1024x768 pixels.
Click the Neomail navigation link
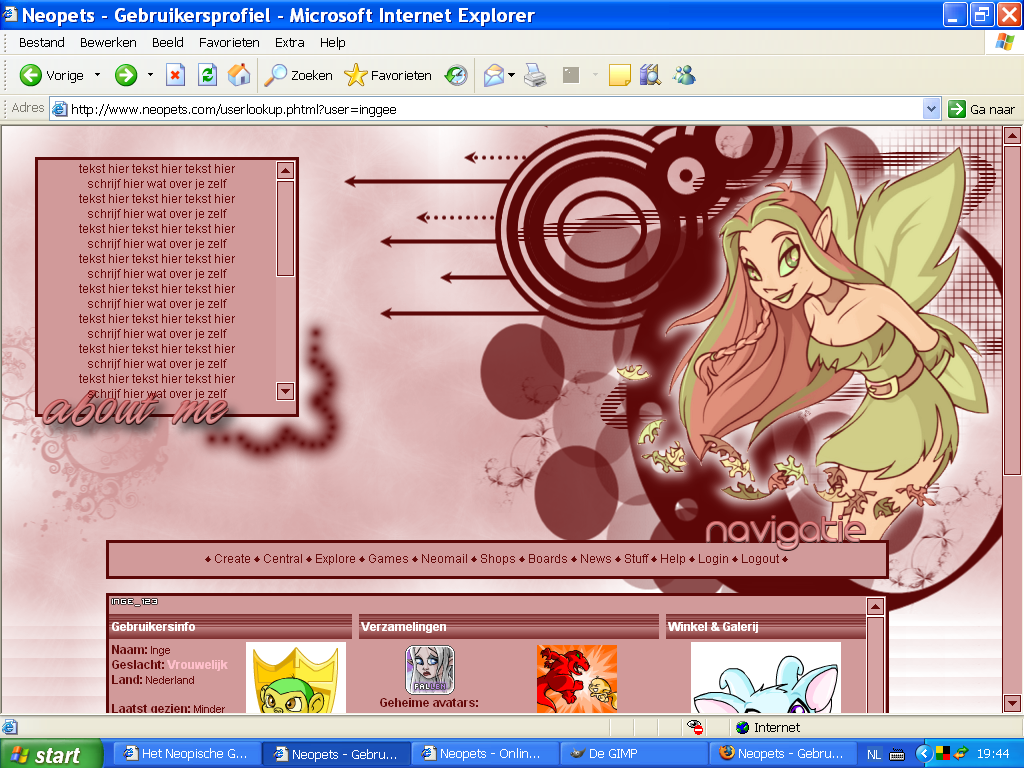tap(444, 558)
